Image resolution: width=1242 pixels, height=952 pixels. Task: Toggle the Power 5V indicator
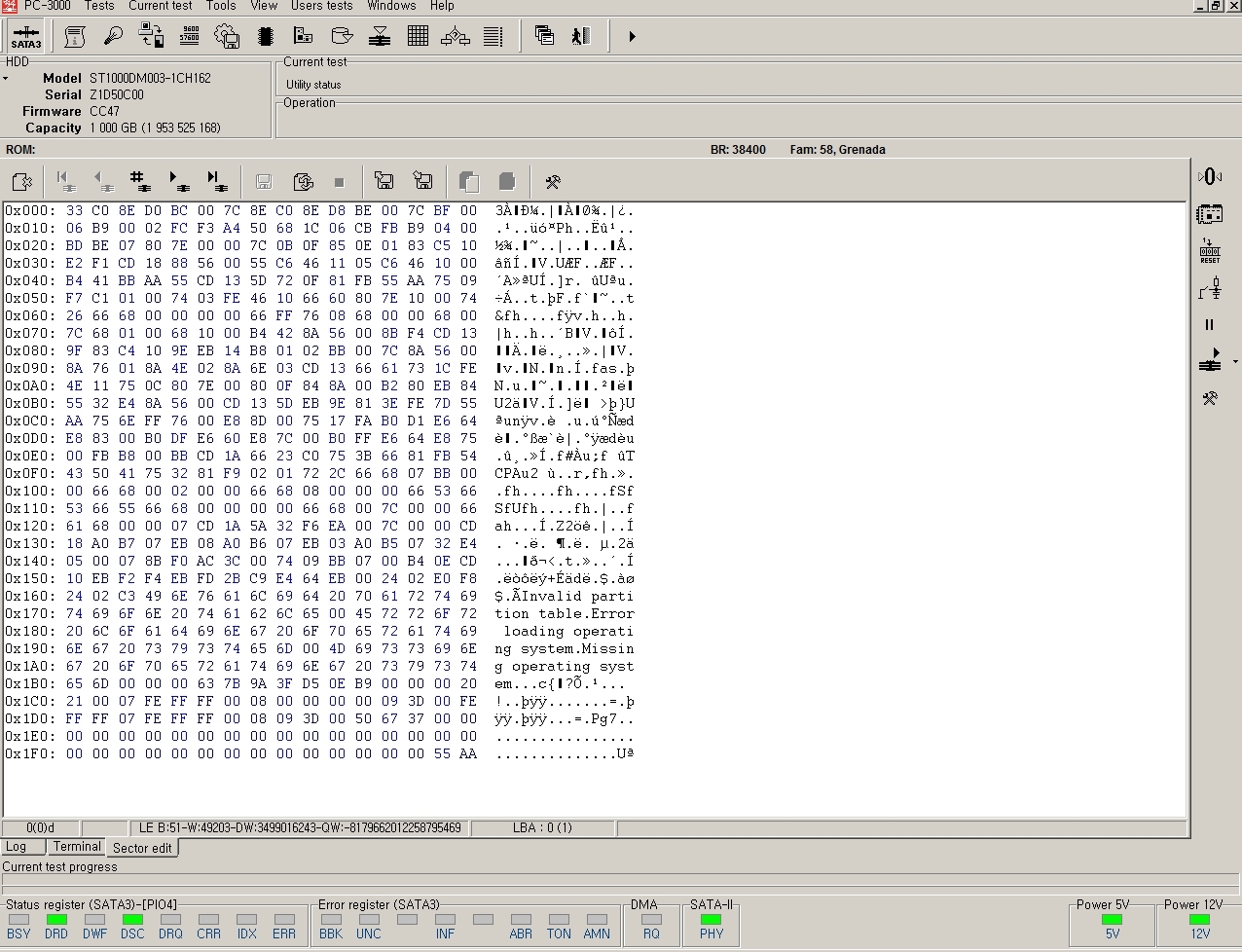pos(1112,920)
